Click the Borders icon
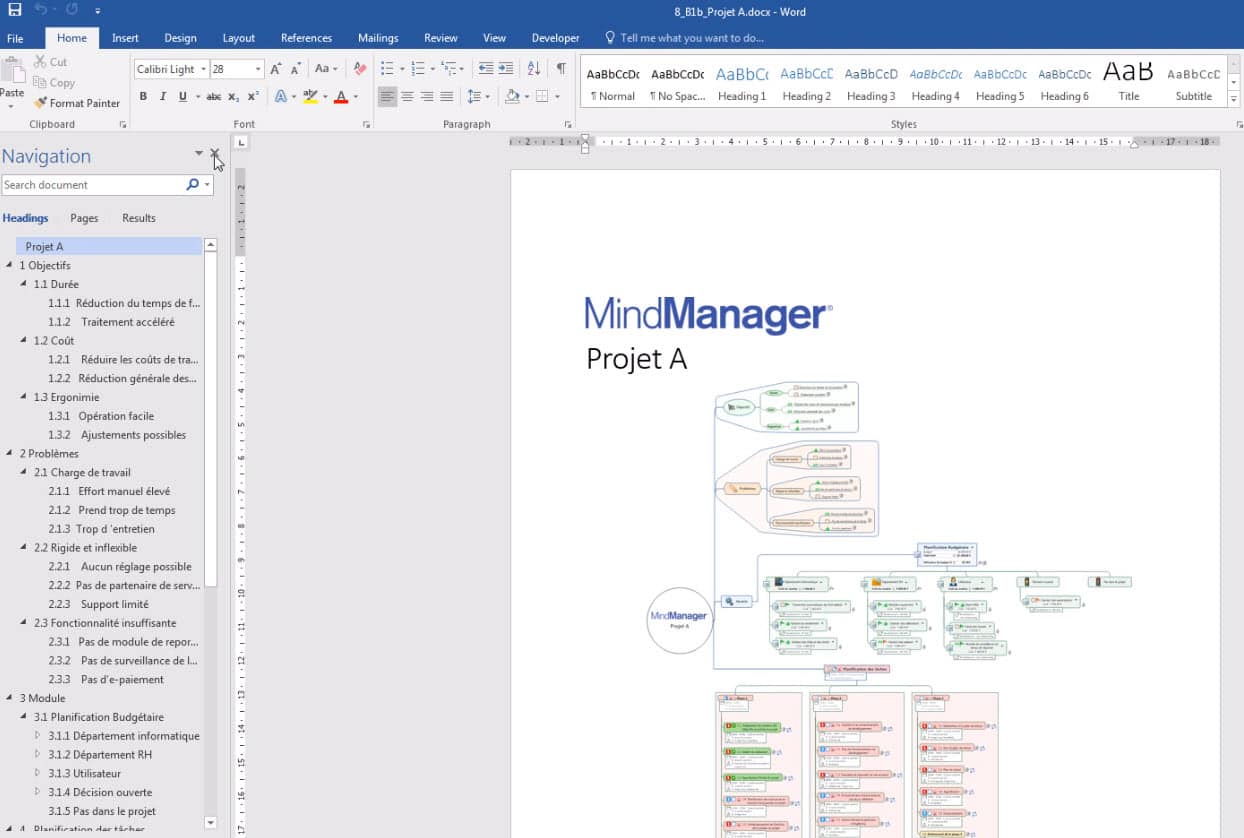1244x838 pixels. (542, 97)
